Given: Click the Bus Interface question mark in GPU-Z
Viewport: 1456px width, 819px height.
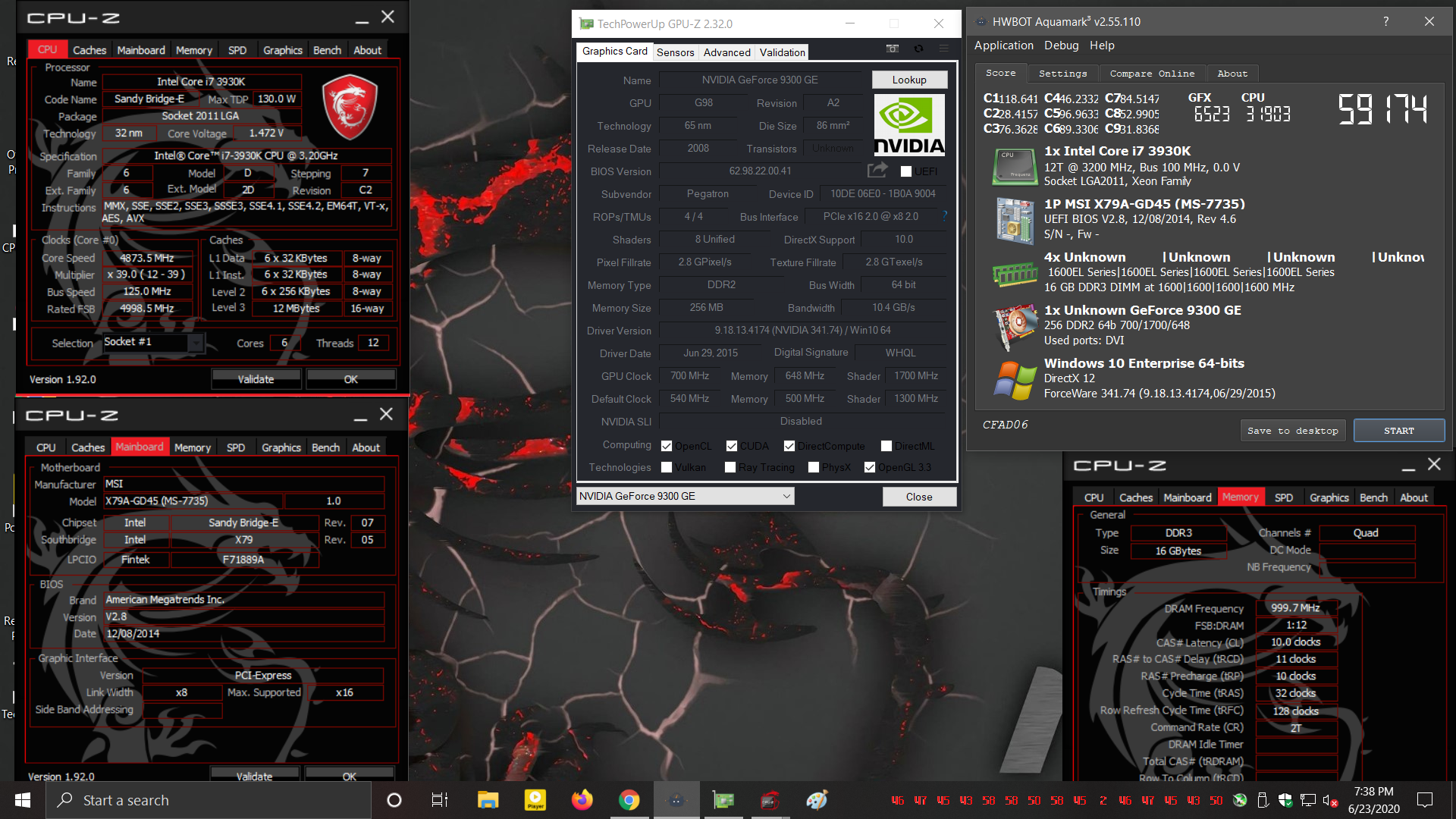Looking at the screenshot, I should 944,216.
